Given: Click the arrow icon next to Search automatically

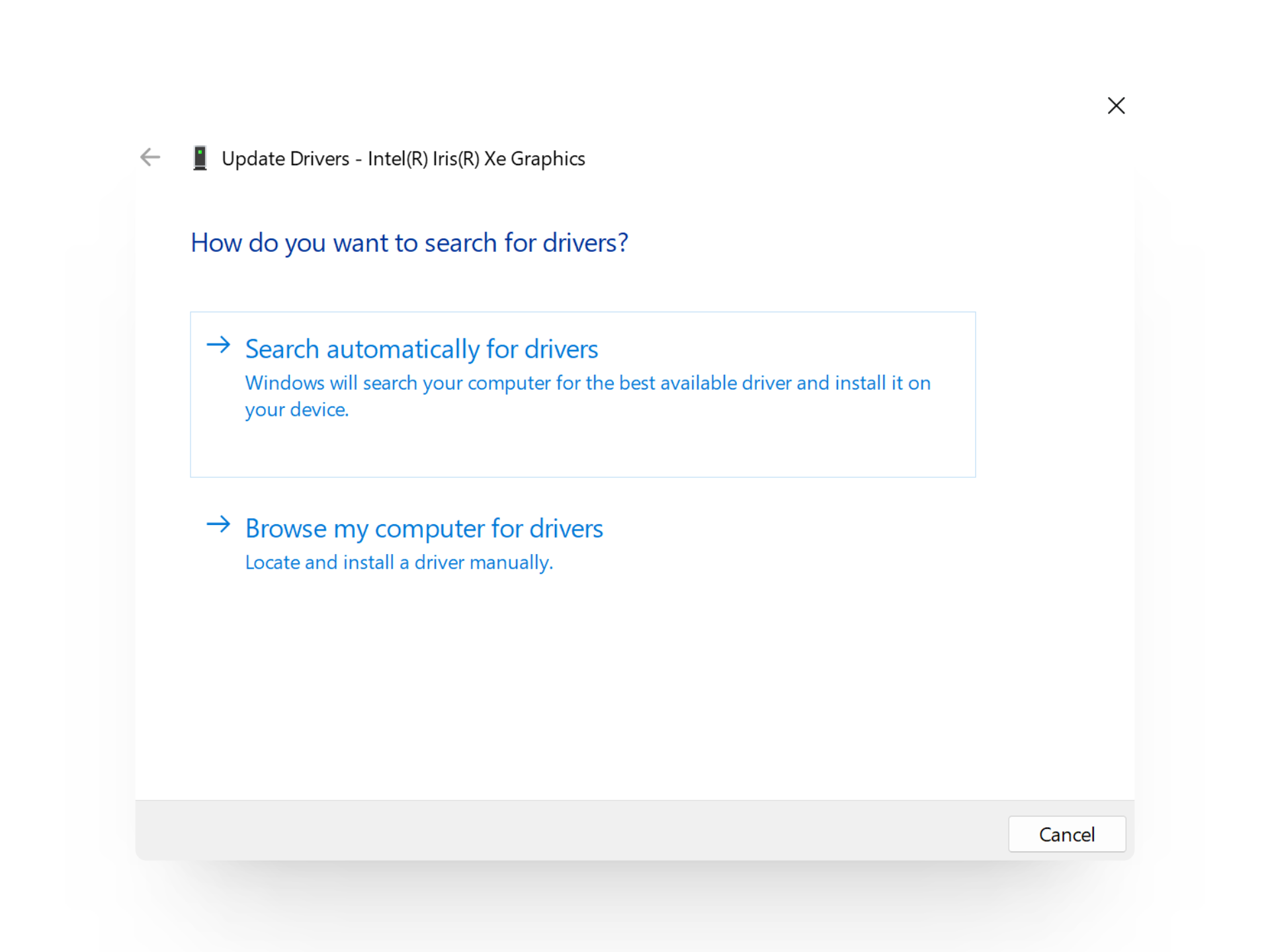Looking at the screenshot, I should tap(218, 345).
